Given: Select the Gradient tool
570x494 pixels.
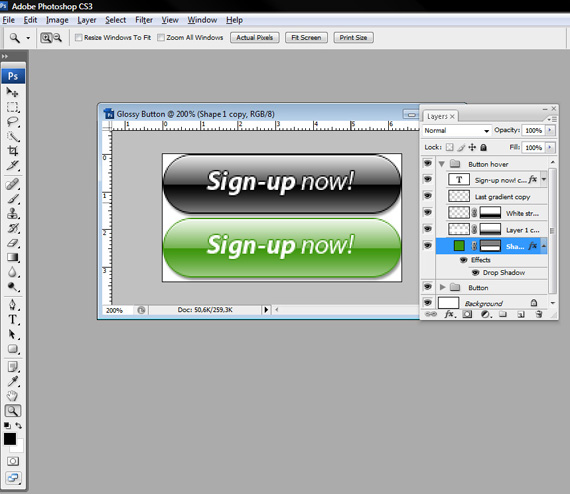Looking at the screenshot, I should 12,257.
